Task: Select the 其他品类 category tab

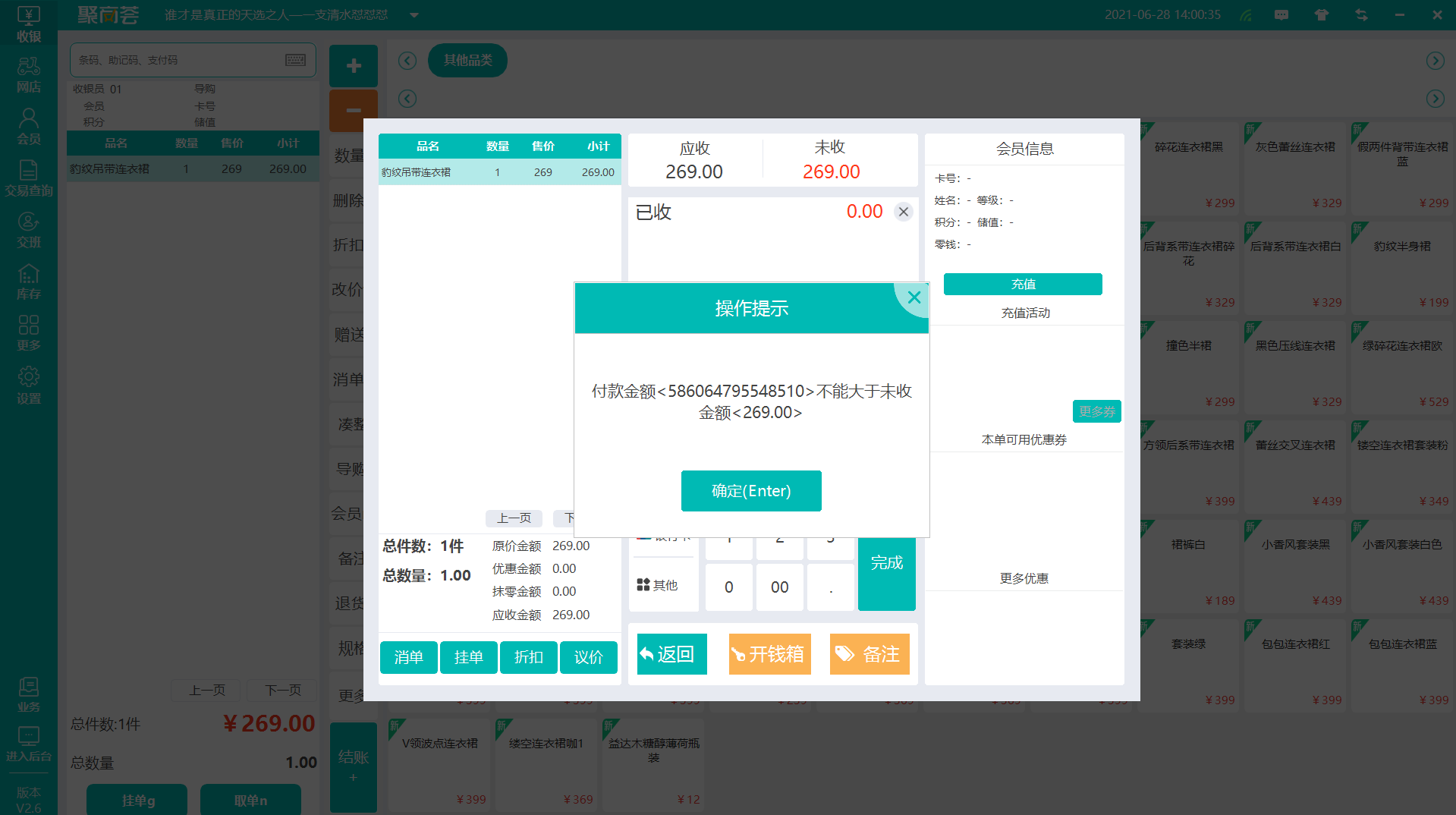Action: pos(467,60)
